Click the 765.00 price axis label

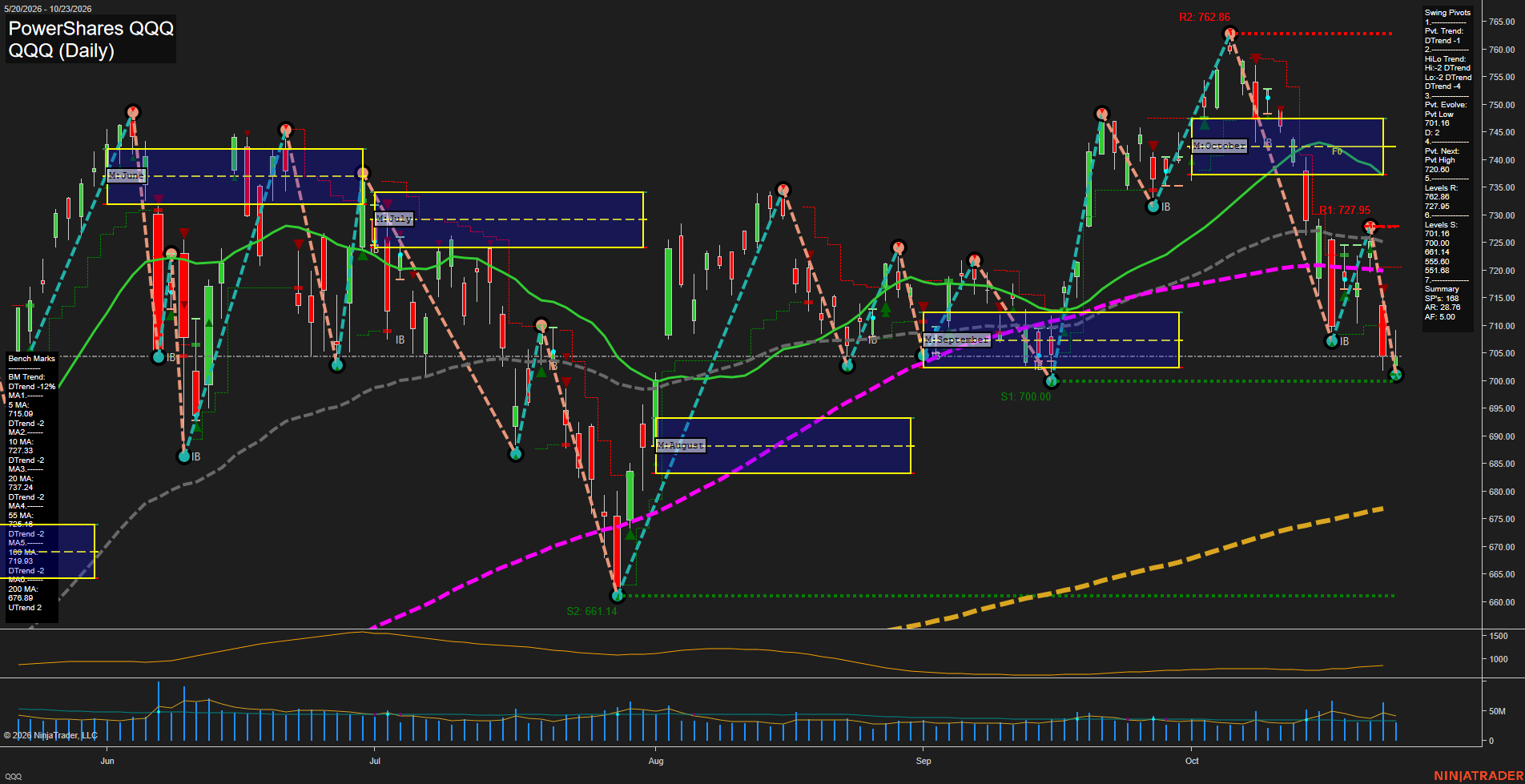tap(1502, 22)
